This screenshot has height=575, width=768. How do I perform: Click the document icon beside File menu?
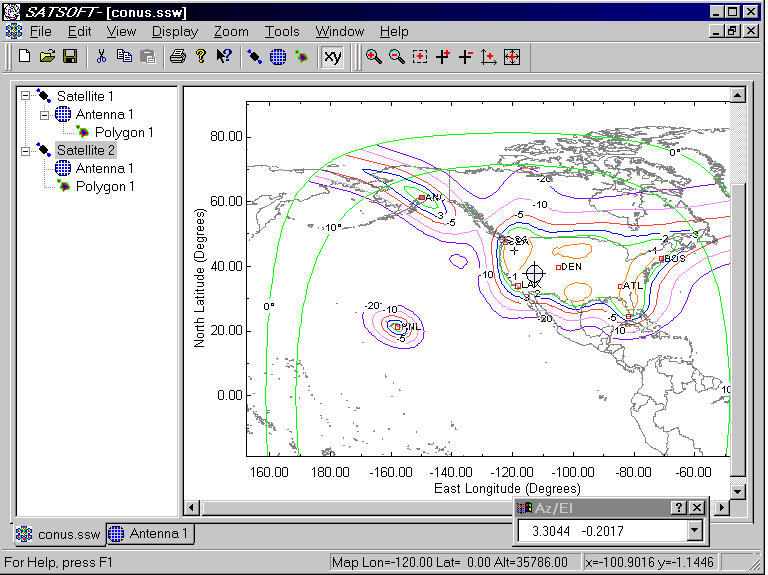coord(14,31)
